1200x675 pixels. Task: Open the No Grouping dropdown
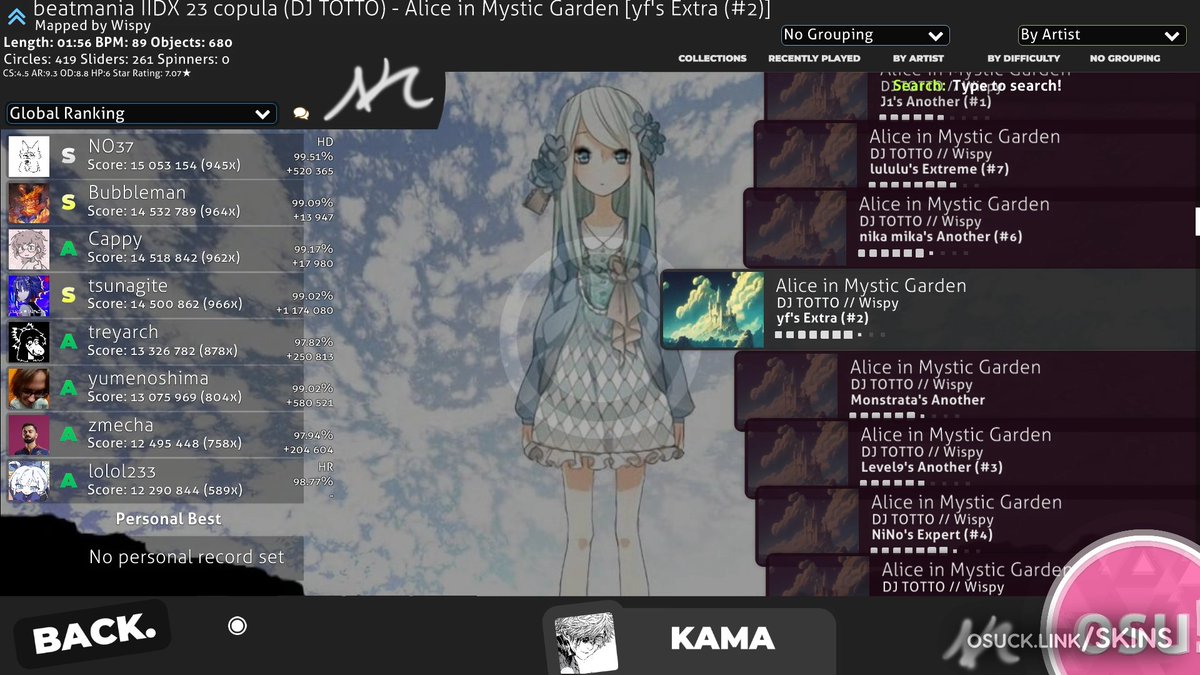pos(864,35)
